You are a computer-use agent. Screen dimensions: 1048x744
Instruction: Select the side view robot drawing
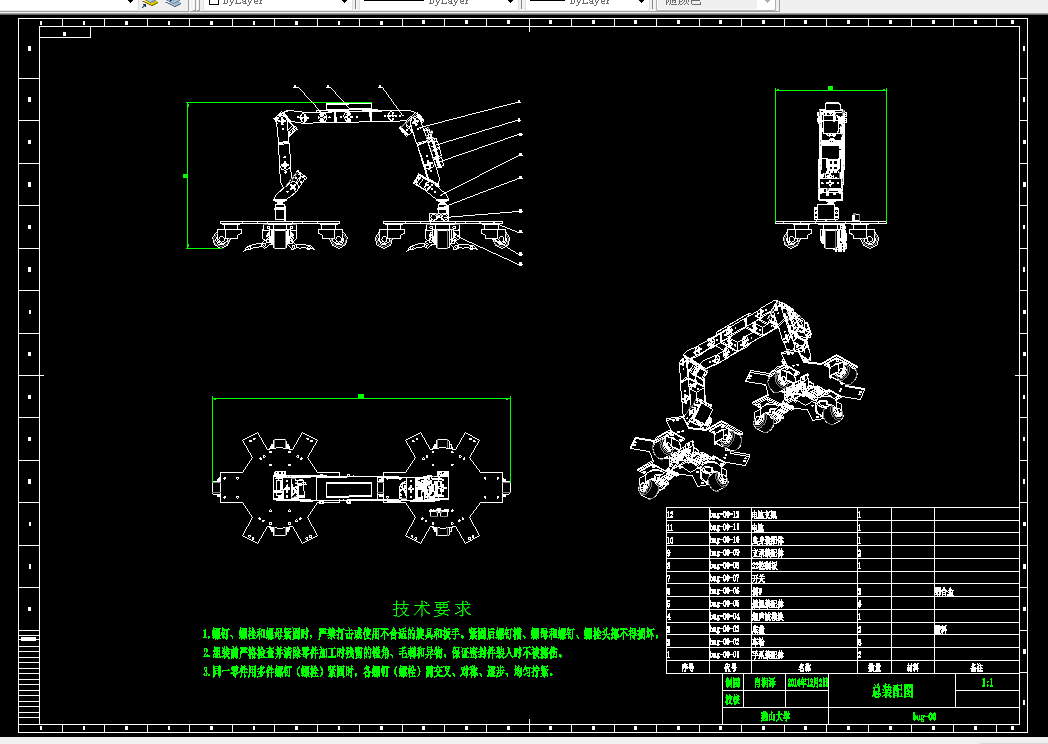click(831, 177)
